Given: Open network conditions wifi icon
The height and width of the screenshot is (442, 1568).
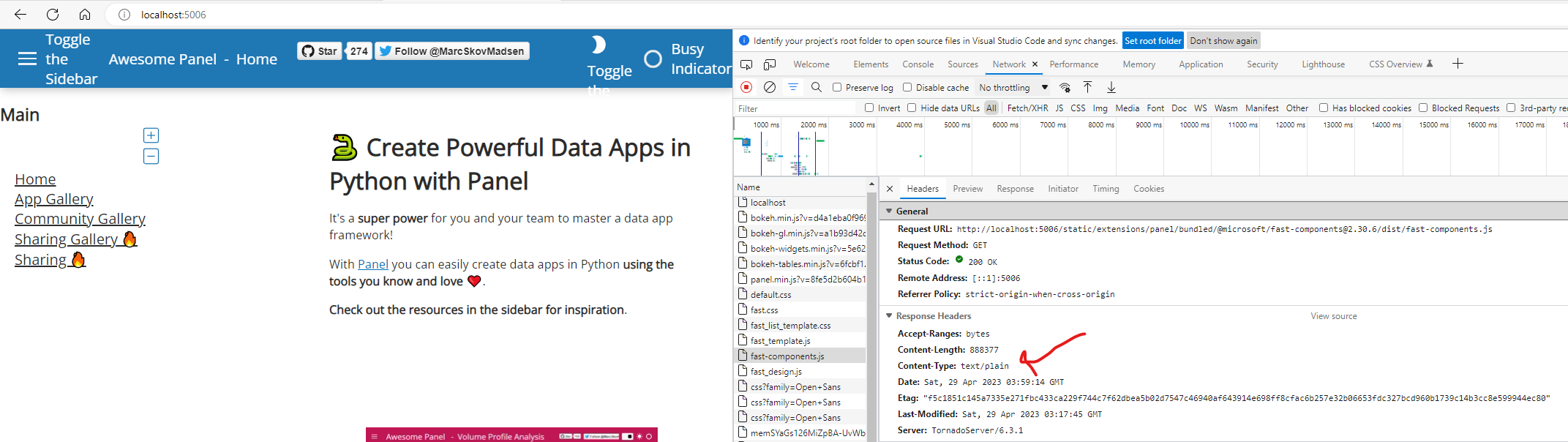Looking at the screenshot, I should pyautogui.click(x=1065, y=87).
